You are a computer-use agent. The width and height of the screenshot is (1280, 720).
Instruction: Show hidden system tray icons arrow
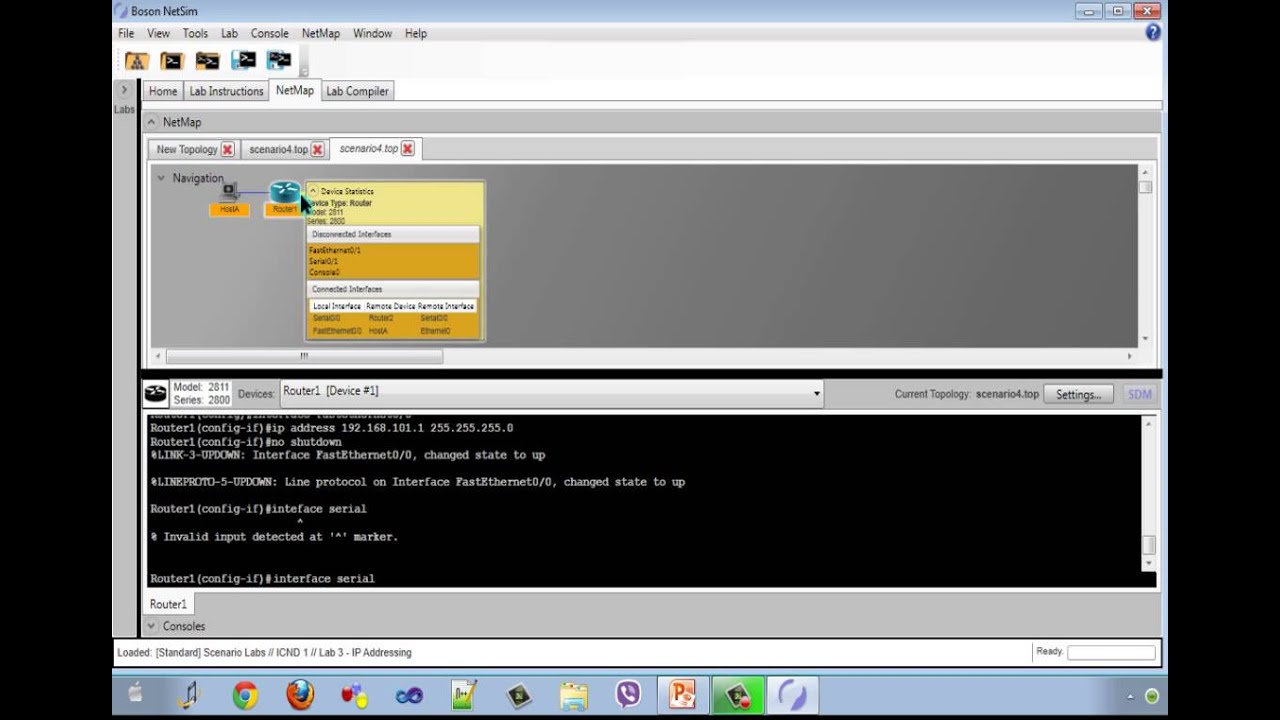1130,697
